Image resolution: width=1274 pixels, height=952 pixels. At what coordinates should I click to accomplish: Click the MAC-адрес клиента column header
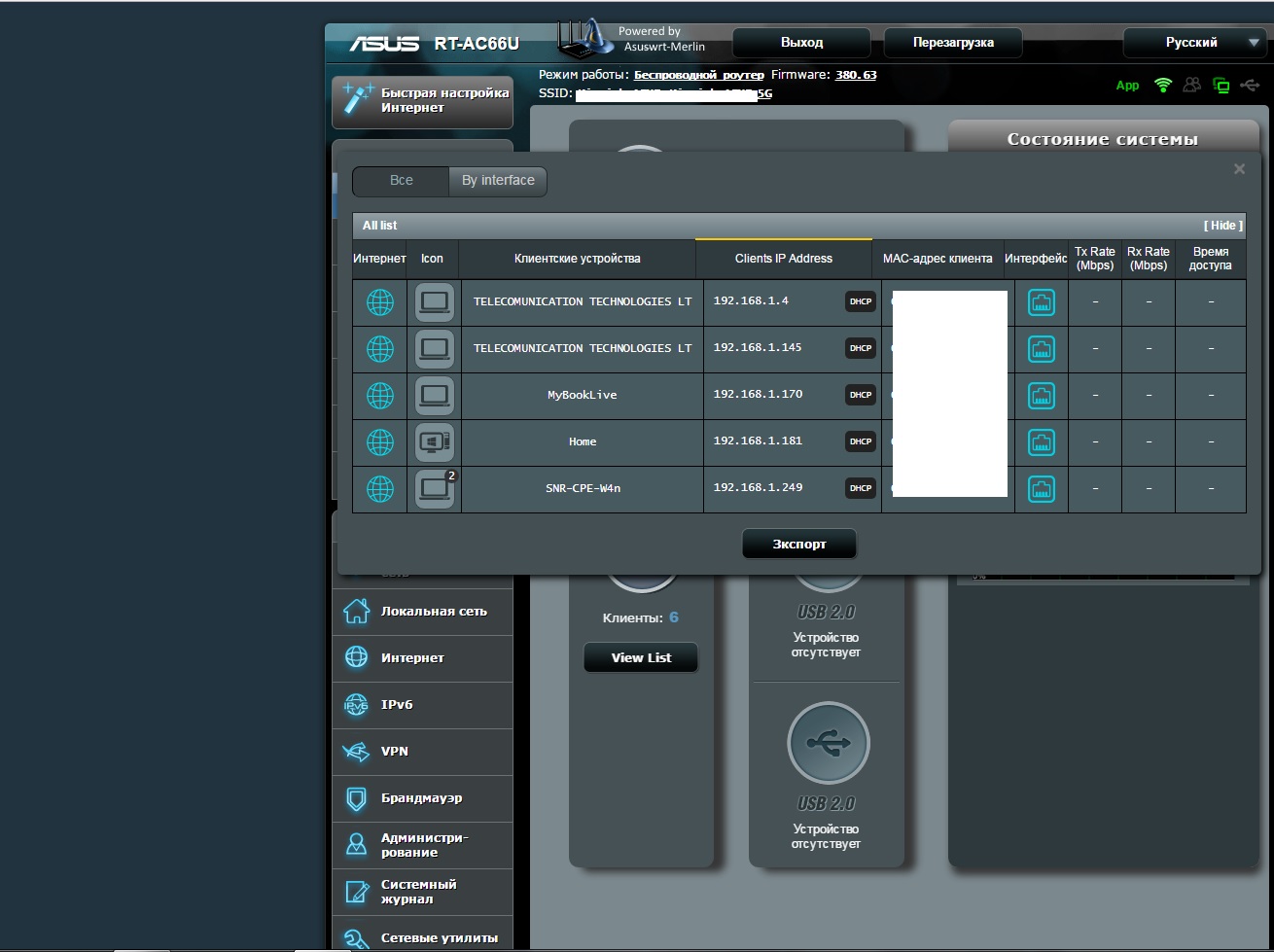point(938,259)
